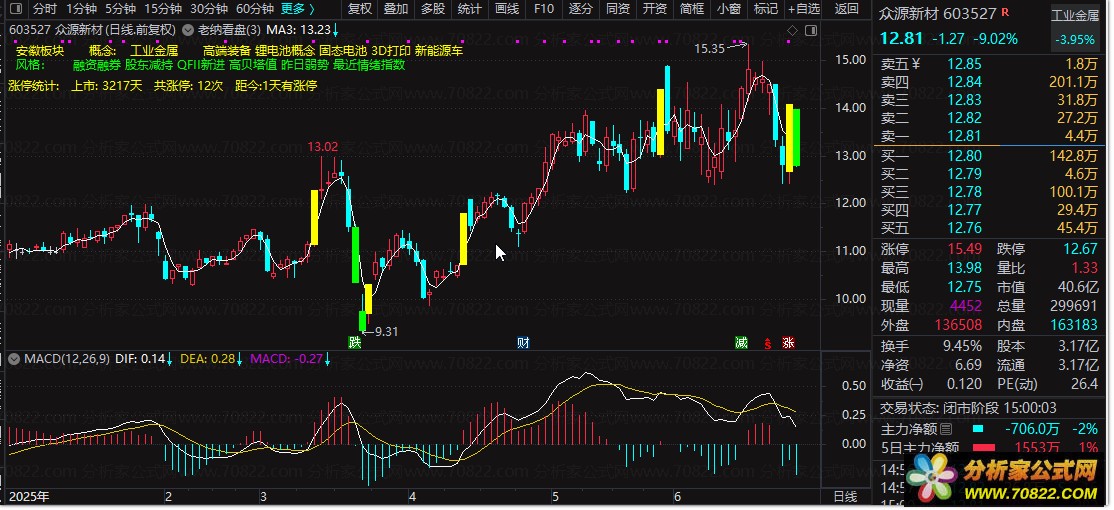Open the 小窗 mini window

tap(728, 9)
